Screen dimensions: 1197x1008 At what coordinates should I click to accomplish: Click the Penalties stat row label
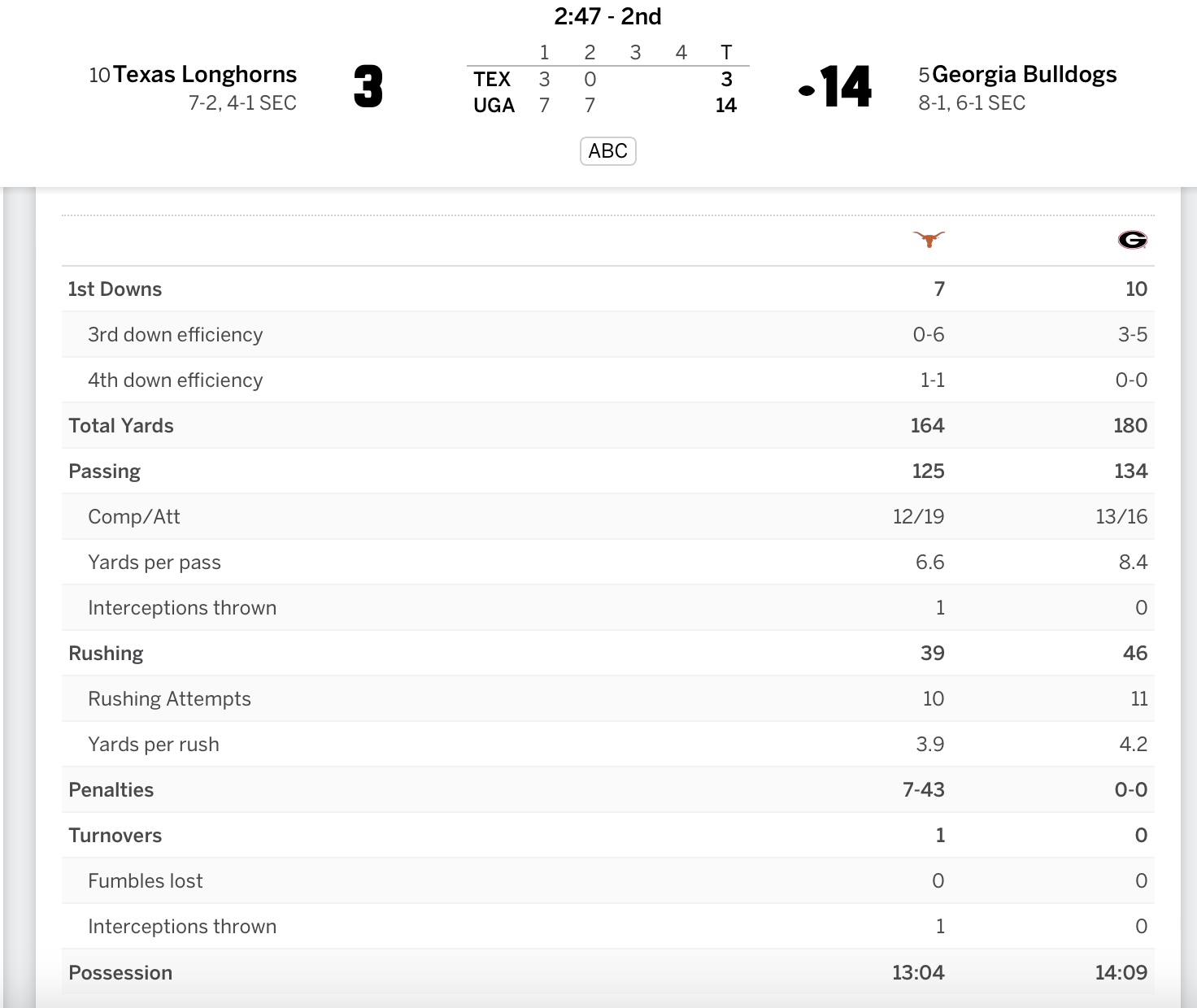click(x=111, y=790)
